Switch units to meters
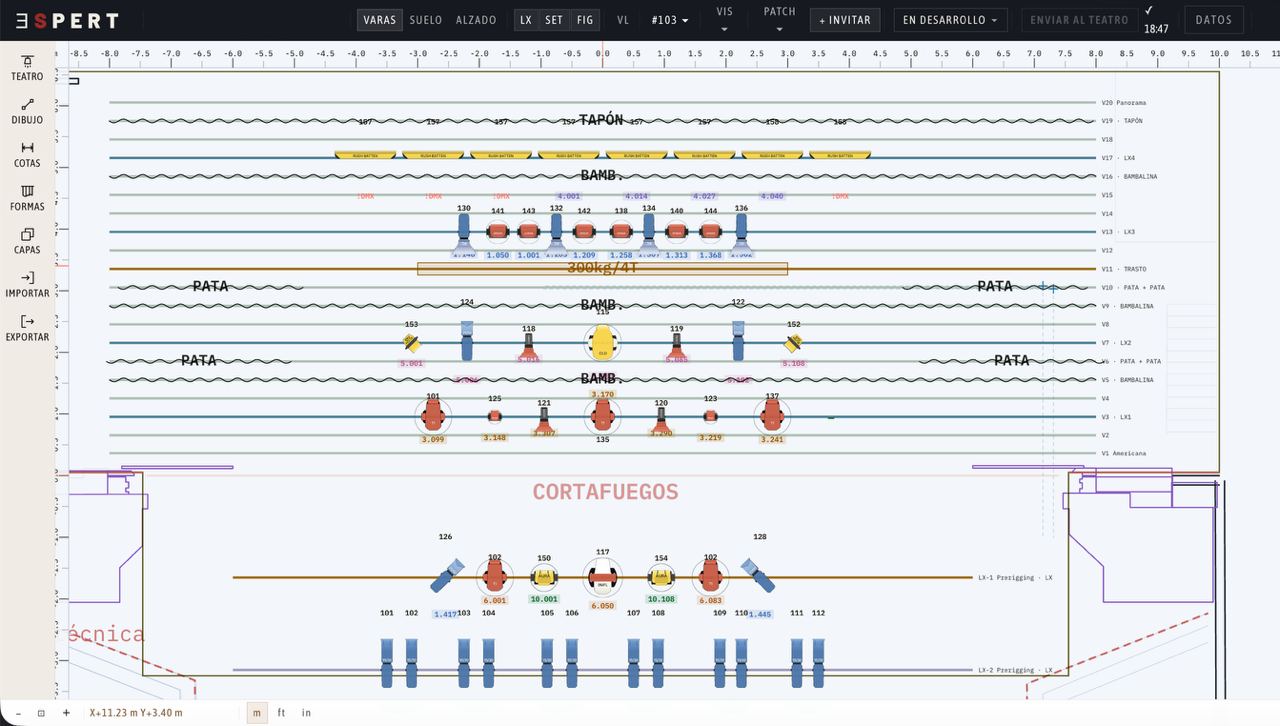Screen dimensions: 1280x726 tap(257, 713)
